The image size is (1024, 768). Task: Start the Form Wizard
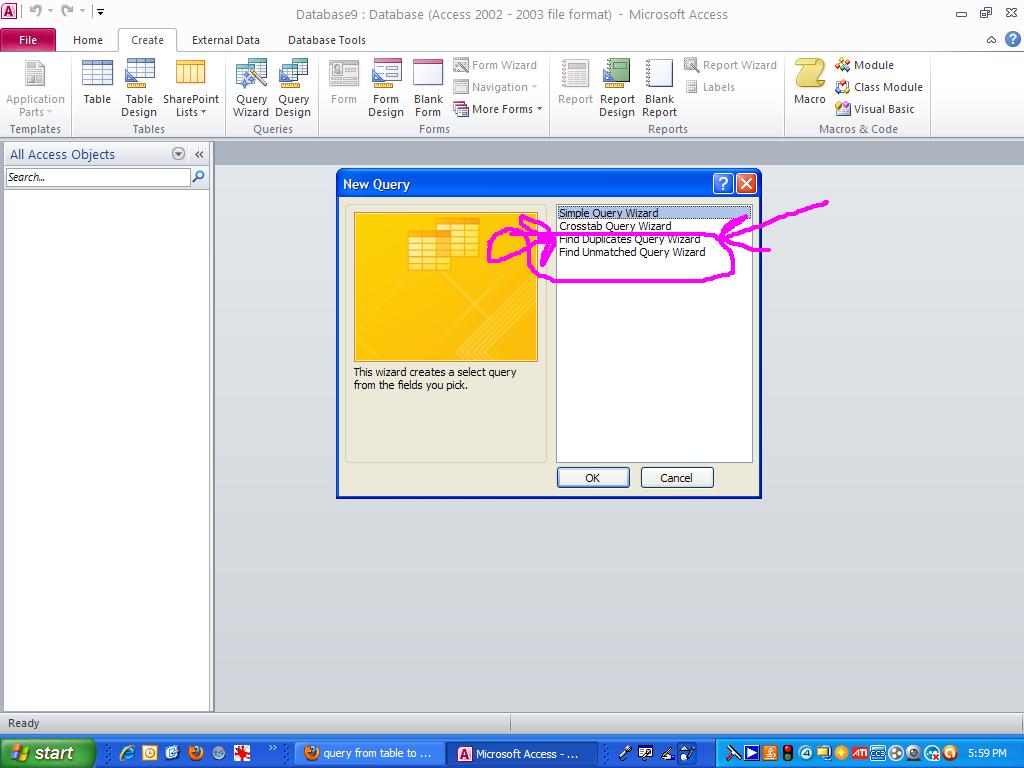[x=496, y=65]
